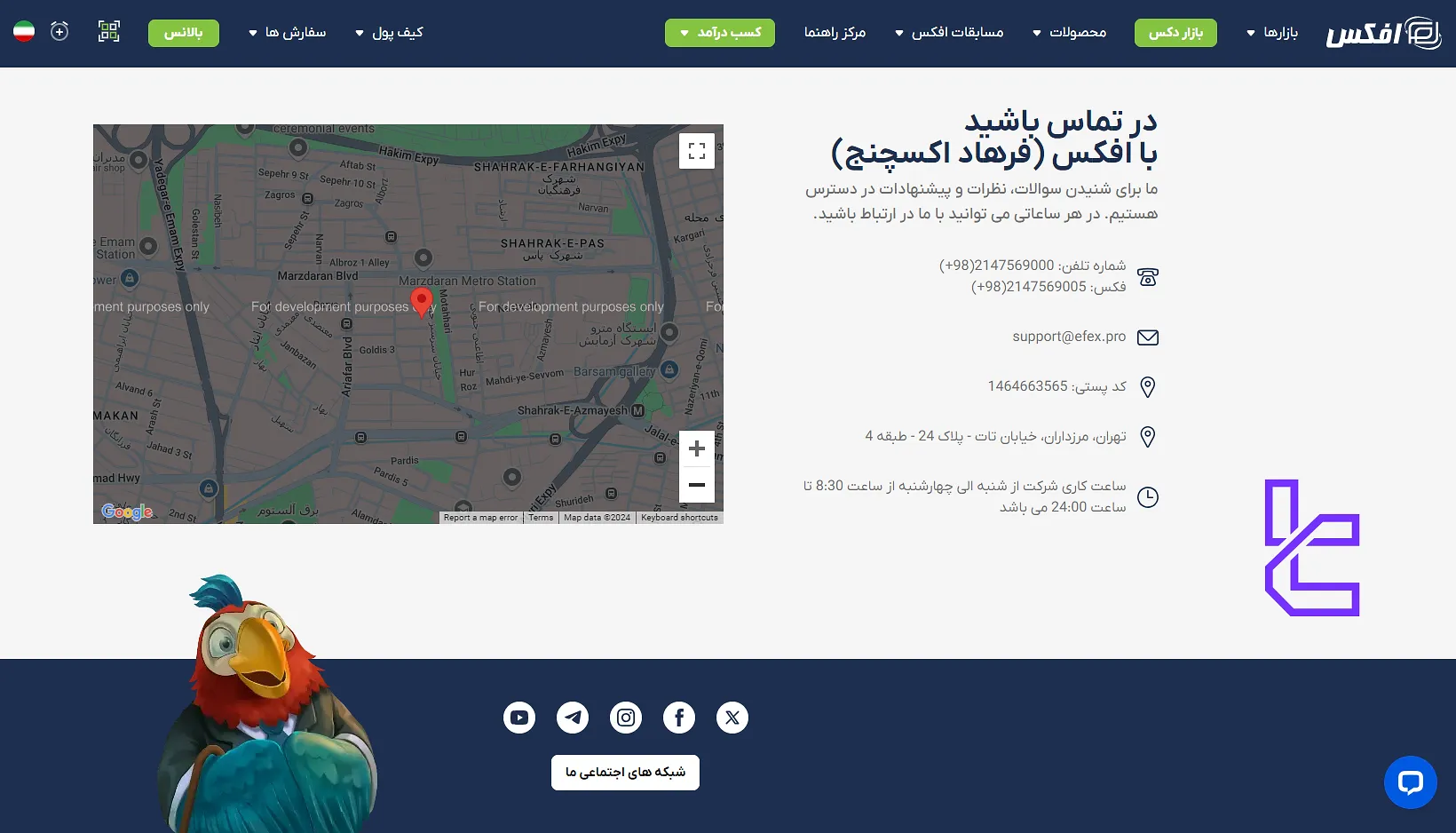The height and width of the screenshot is (833, 1456).
Task: Open the محصولات dropdown
Action: coord(1068,33)
